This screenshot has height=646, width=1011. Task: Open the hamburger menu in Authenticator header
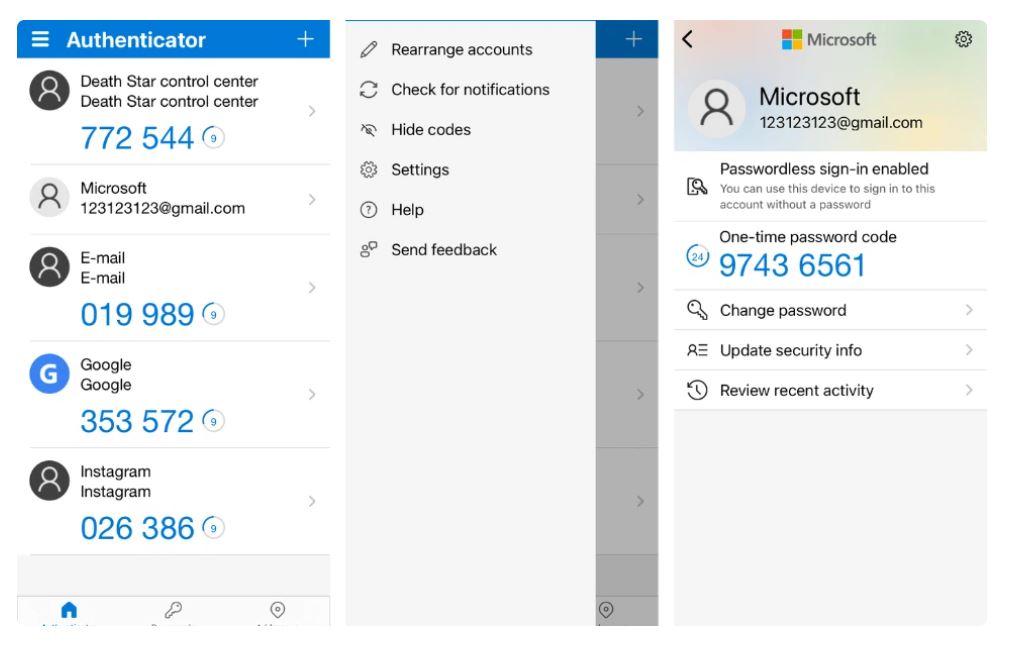40,39
